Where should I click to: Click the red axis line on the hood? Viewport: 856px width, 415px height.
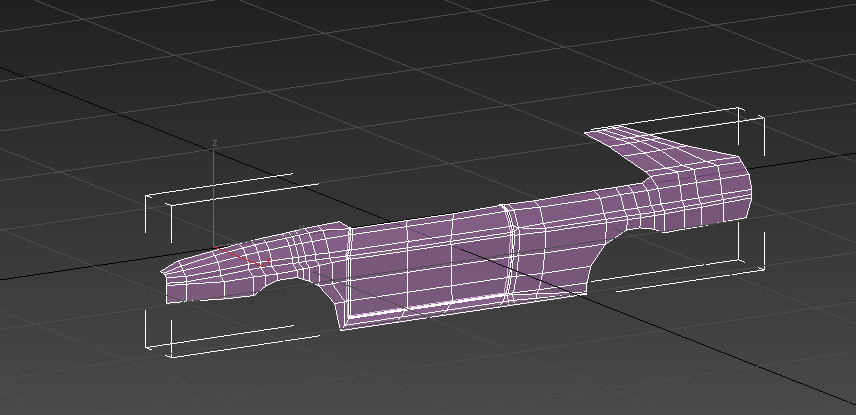coord(242,257)
